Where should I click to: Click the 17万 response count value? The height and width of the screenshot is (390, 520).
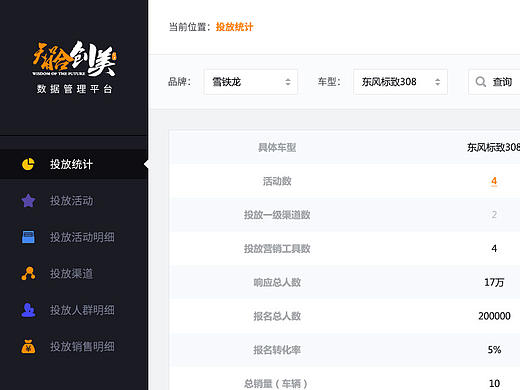(494, 282)
